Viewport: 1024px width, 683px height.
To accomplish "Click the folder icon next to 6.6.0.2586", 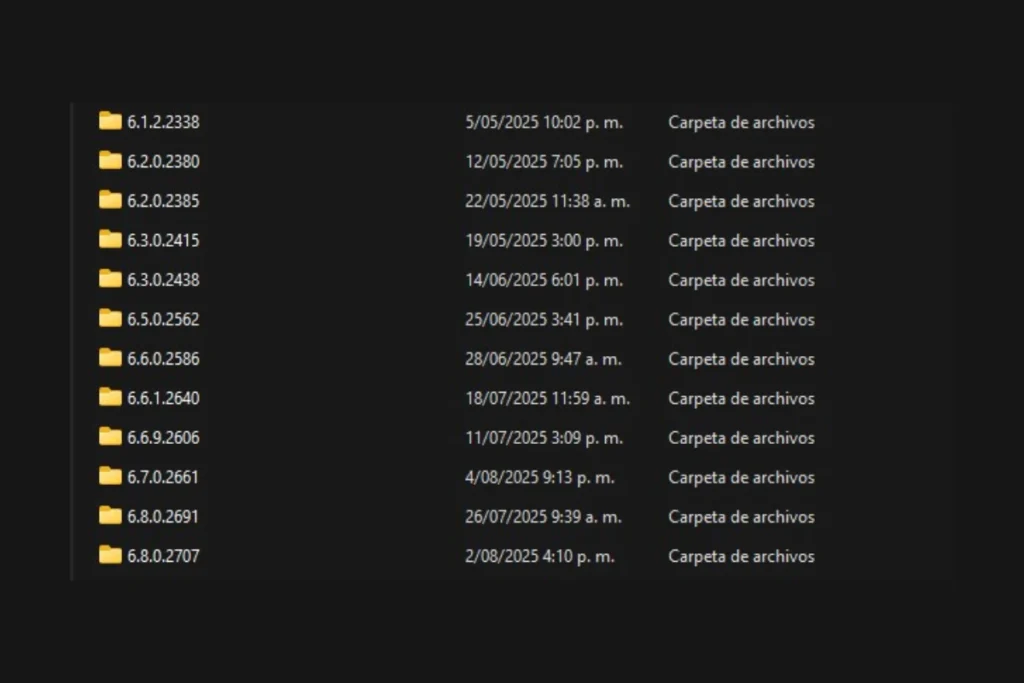I will click(x=109, y=358).
